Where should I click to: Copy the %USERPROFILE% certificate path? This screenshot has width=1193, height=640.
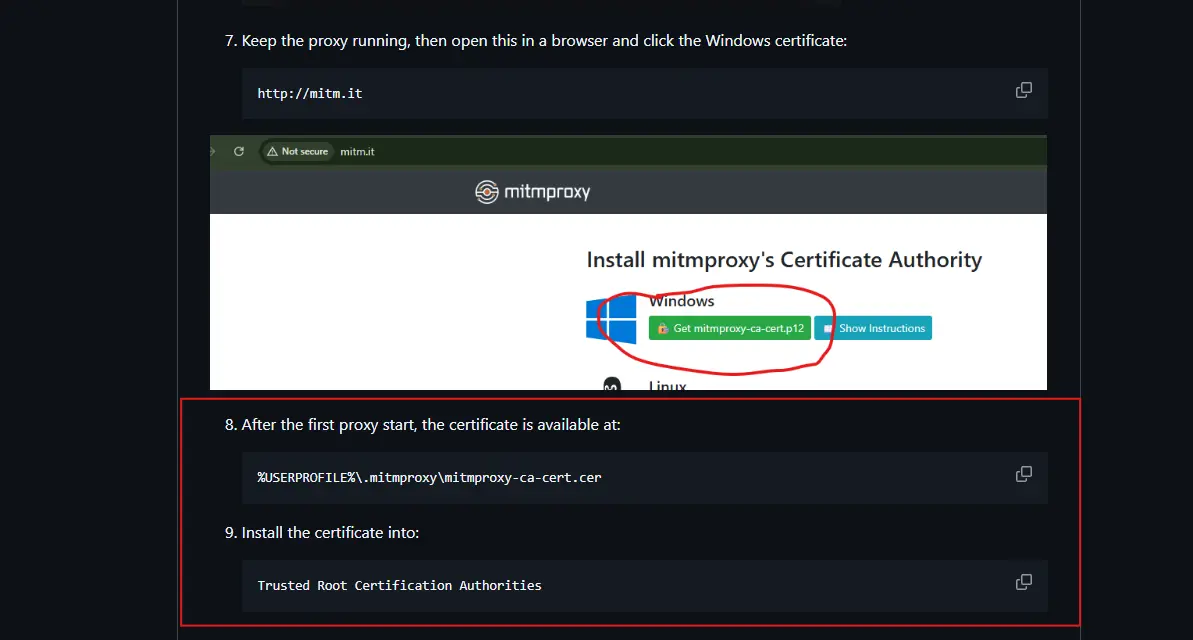point(1023,474)
